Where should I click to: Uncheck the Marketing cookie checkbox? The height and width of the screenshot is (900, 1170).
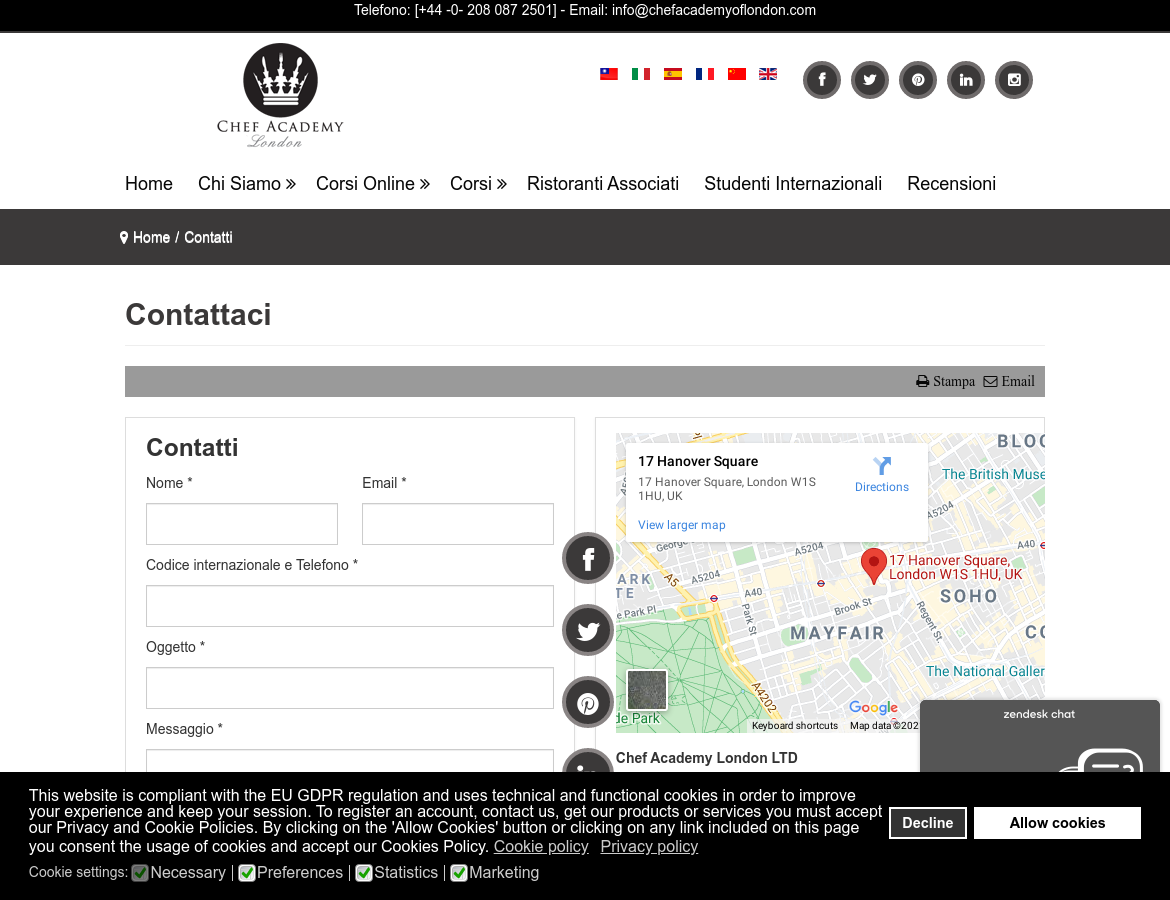coord(459,873)
